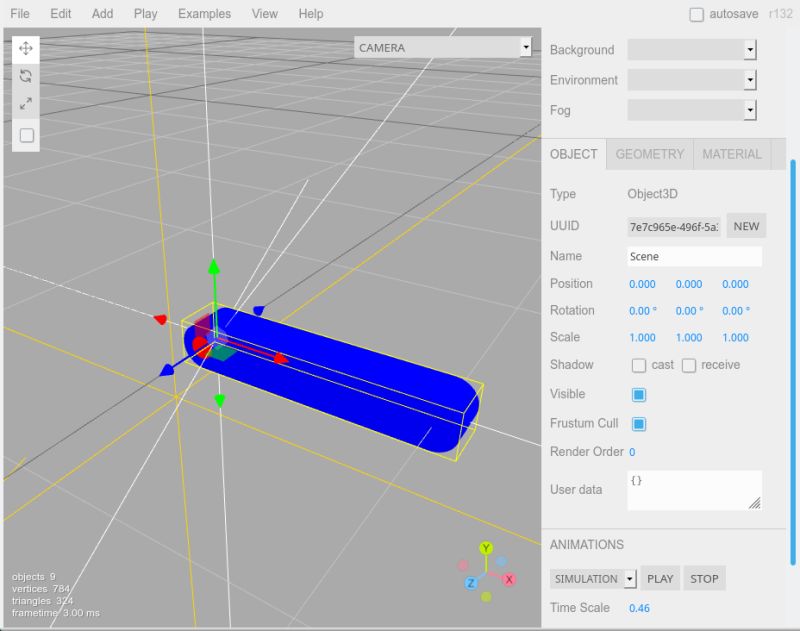Click the Rotation X value
Image resolution: width=800 pixels, height=631 pixels.
click(643, 311)
